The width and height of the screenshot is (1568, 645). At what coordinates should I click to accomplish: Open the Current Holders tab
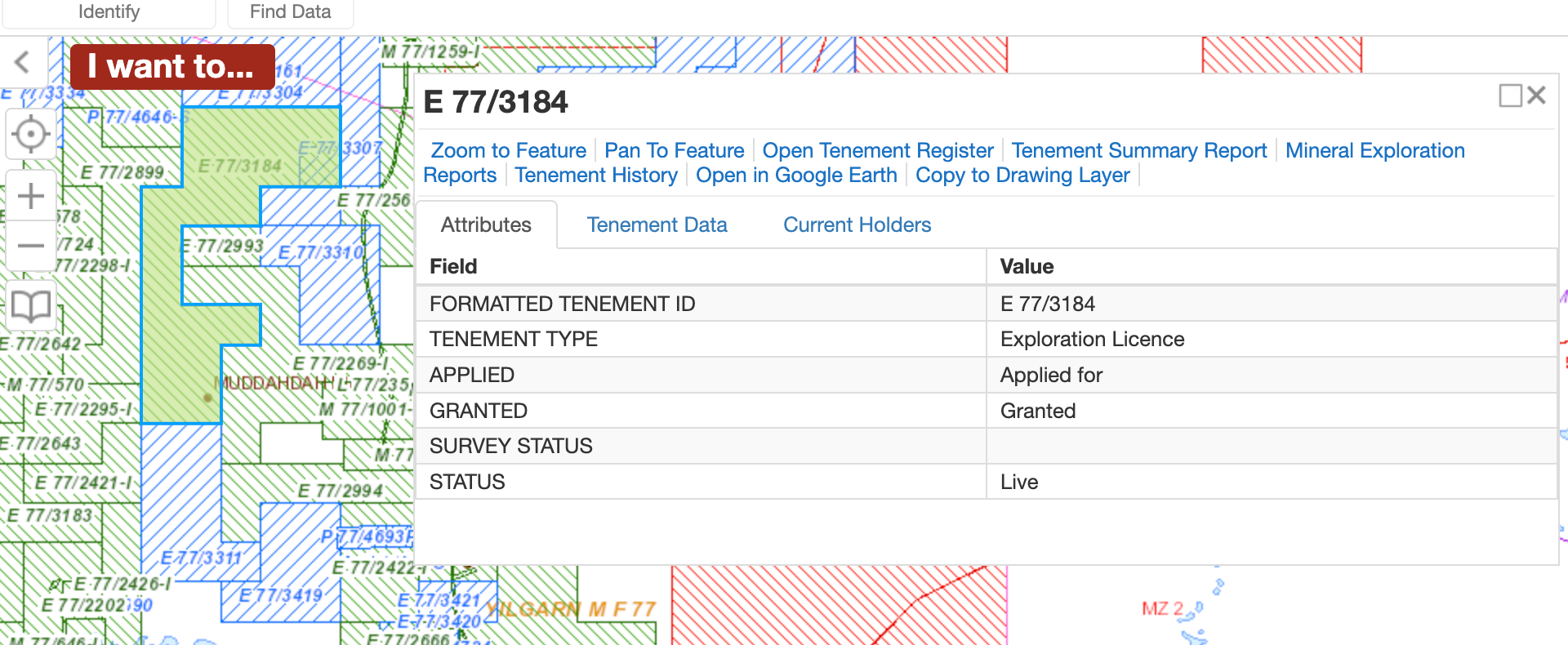point(857,225)
